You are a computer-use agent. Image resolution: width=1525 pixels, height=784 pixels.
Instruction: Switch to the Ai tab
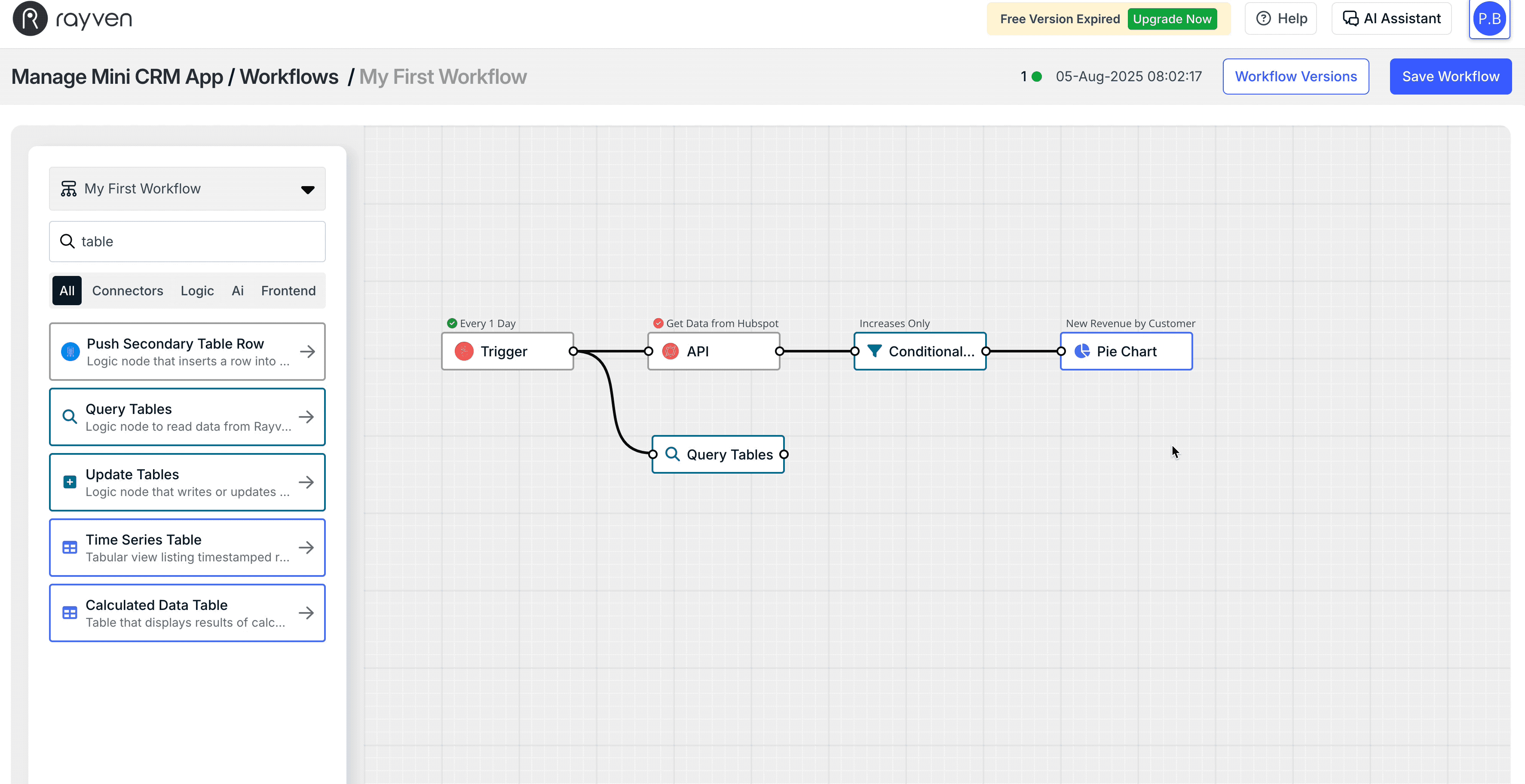[x=237, y=291]
